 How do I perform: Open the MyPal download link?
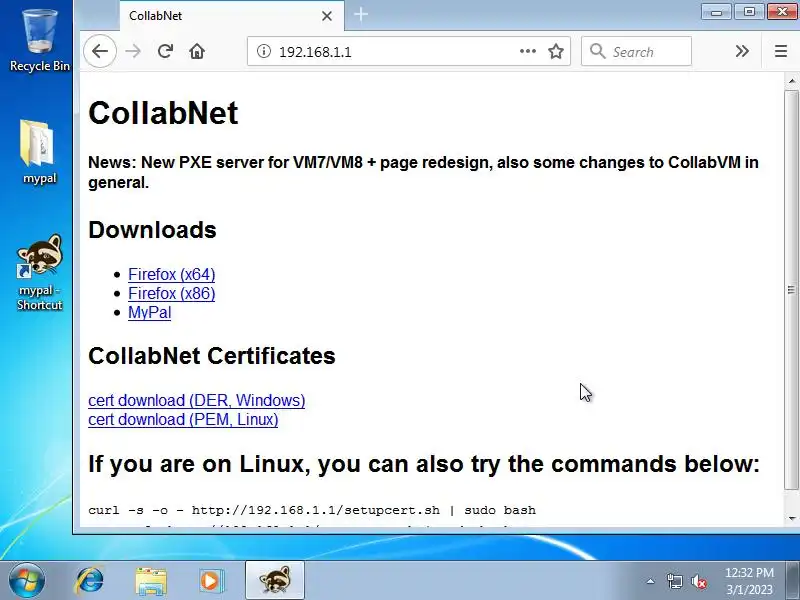149,312
